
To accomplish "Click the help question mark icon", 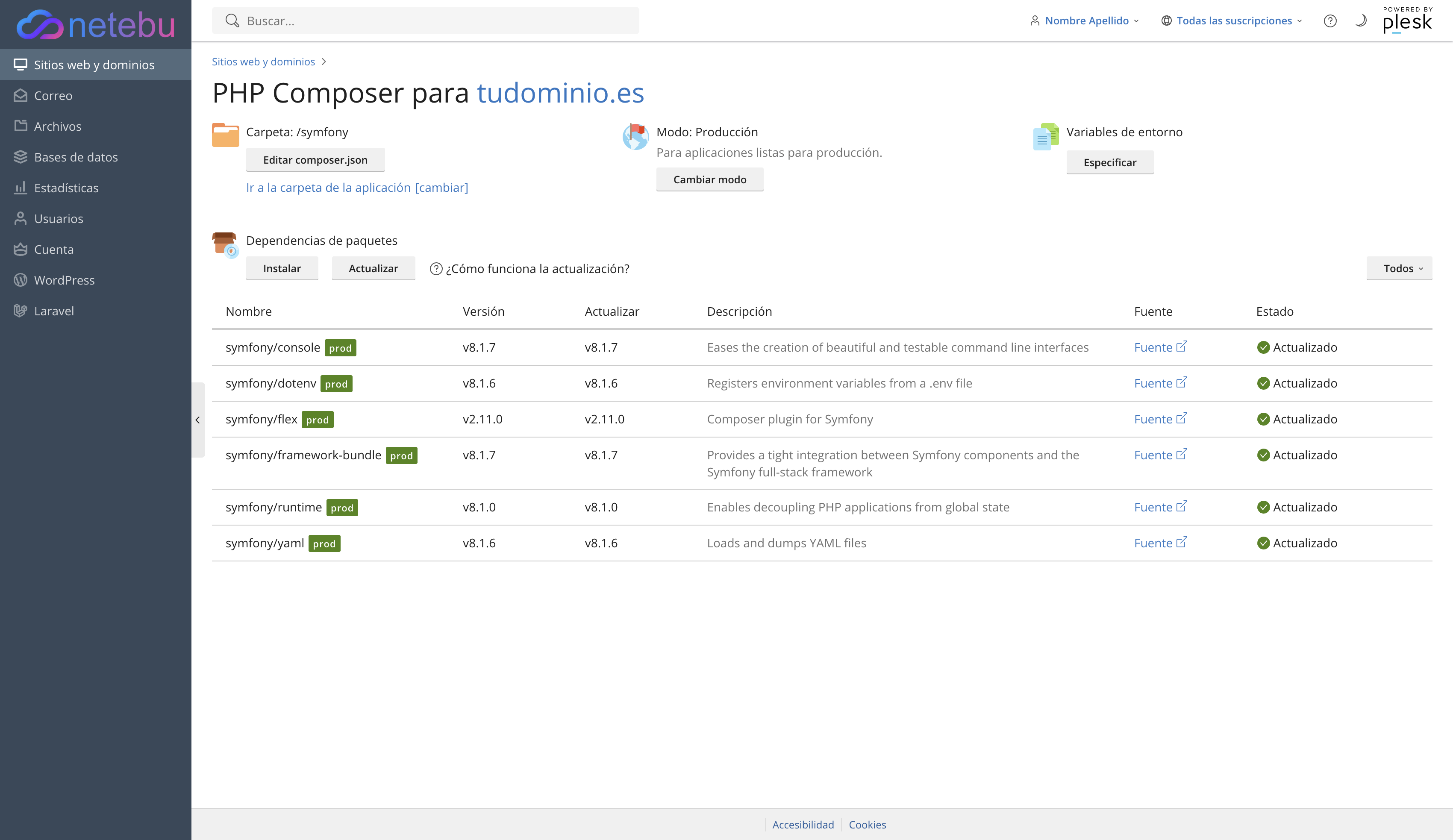I will (x=1330, y=21).
